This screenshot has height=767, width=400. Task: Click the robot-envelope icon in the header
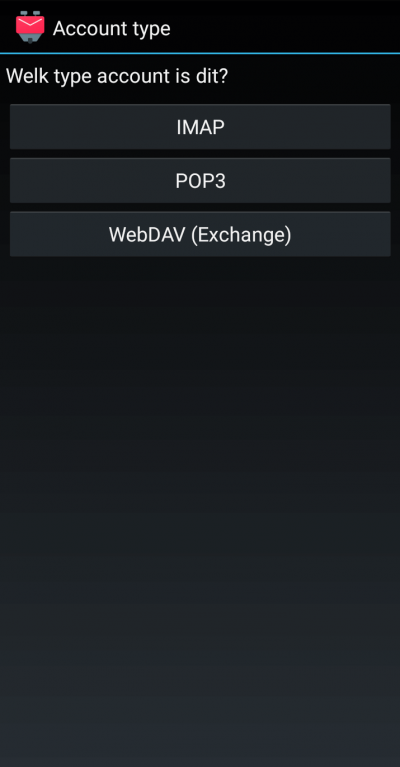(x=30, y=27)
